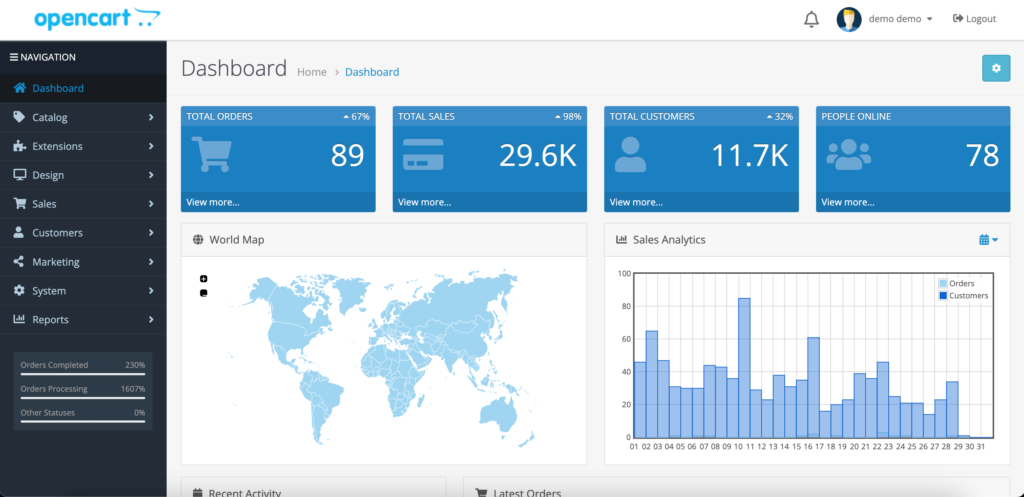Click the tallest bar for day 10
This screenshot has width=1024, height=497.
click(x=744, y=368)
